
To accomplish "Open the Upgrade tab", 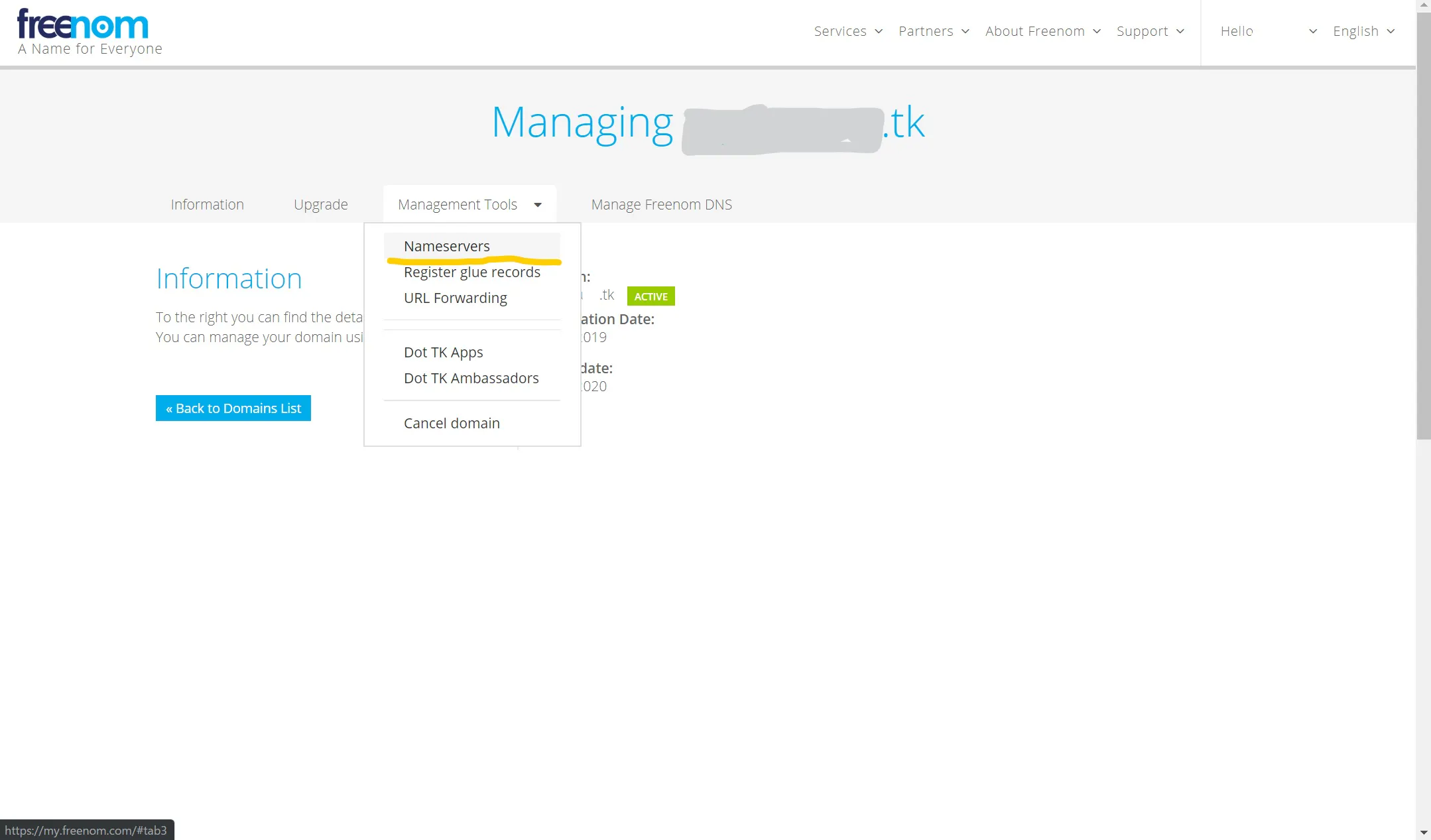I will (321, 204).
